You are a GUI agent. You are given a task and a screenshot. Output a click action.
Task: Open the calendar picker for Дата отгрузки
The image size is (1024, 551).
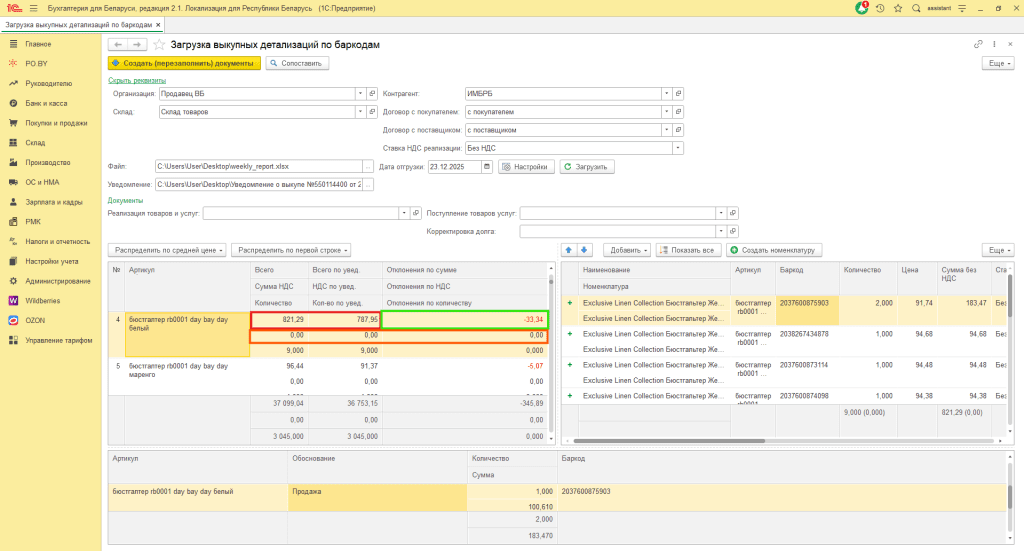click(487, 167)
